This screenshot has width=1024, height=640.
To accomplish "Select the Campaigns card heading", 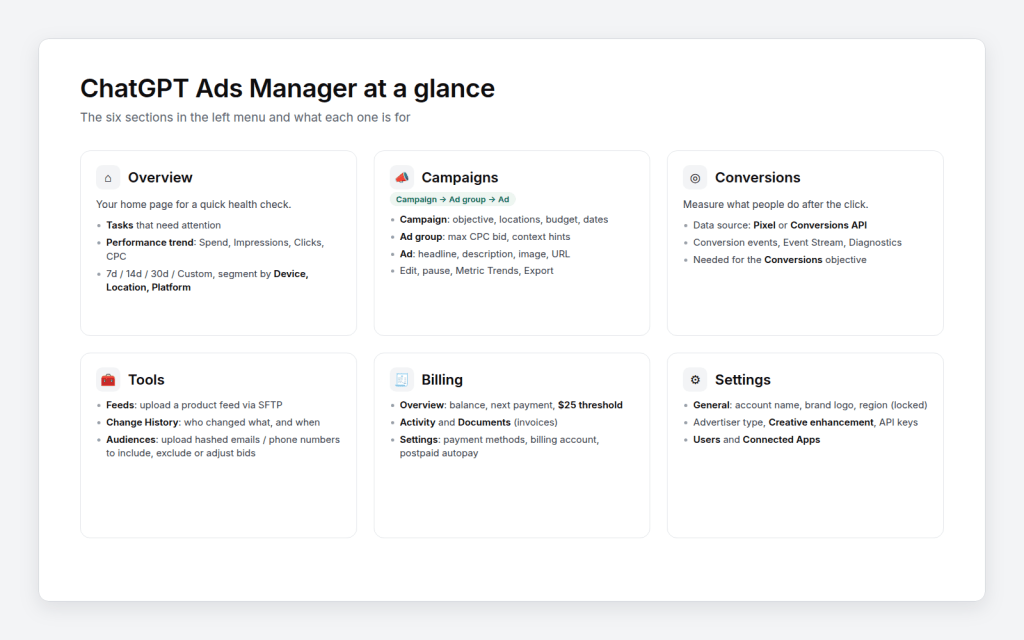I will 460,178.
